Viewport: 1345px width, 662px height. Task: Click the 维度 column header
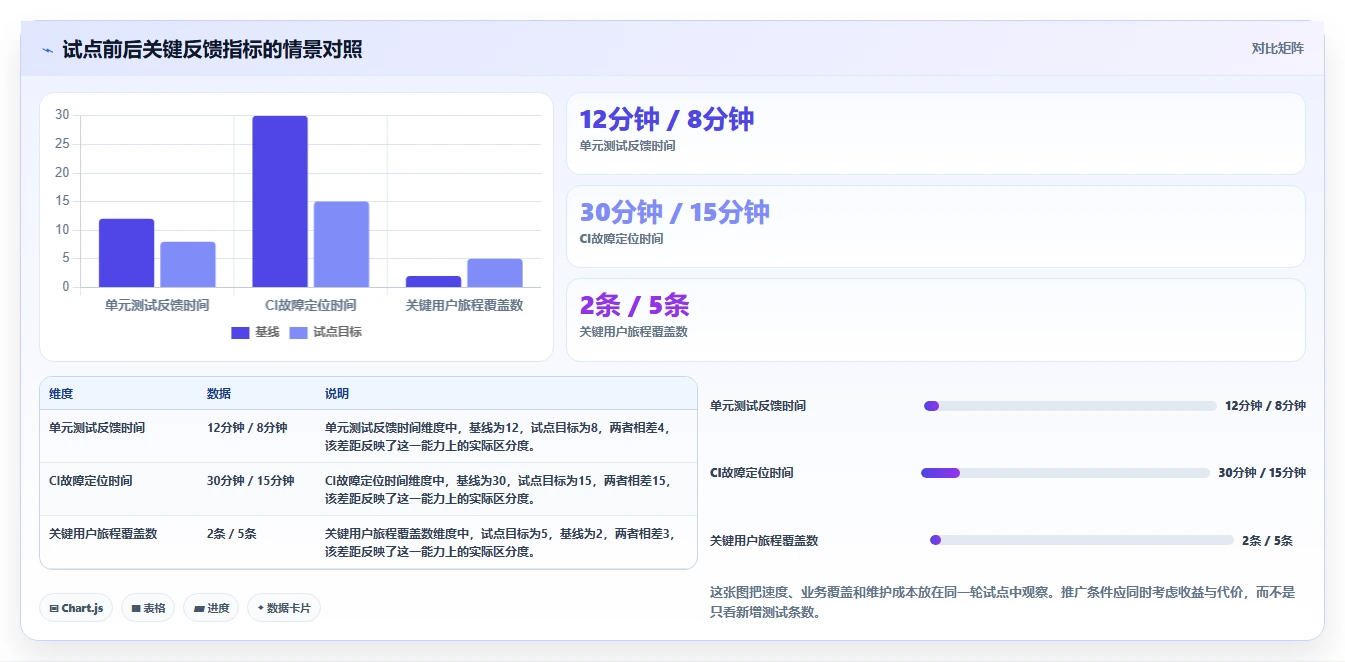tap(61, 394)
